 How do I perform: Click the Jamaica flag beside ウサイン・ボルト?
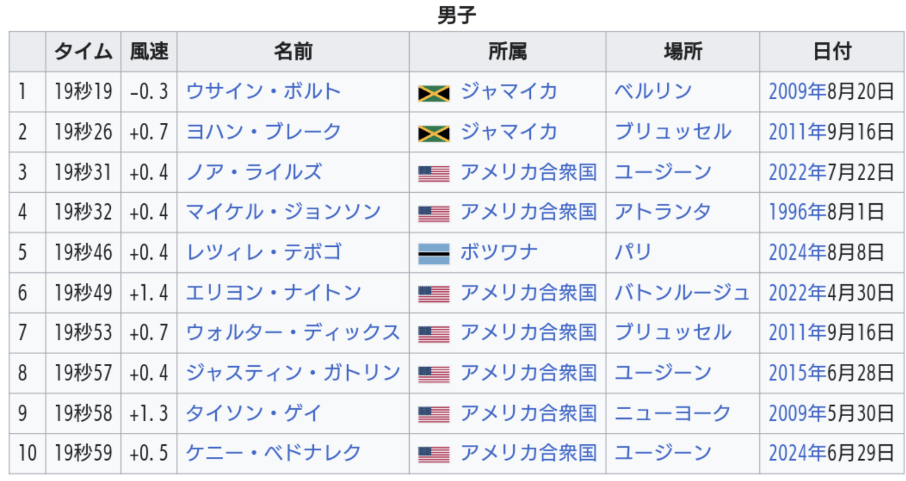[x=433, y=93]
